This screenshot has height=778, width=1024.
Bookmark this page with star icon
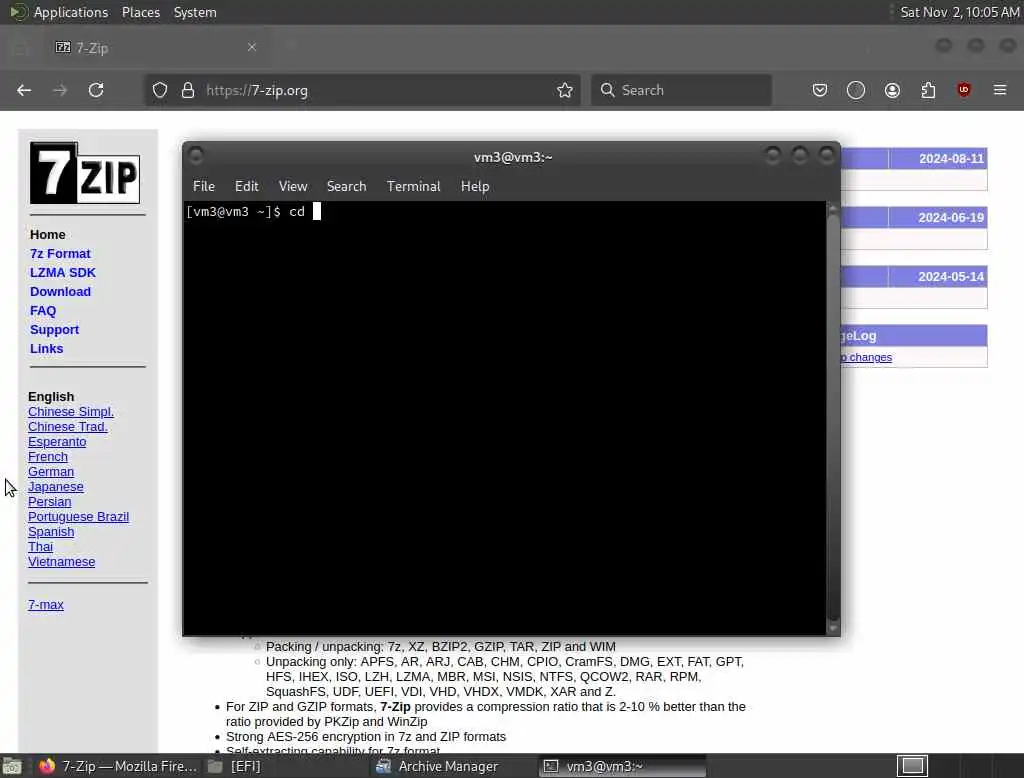pyautogui.click(x=565, y=90)
